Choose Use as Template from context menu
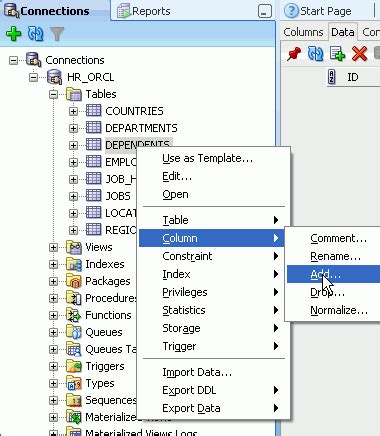This screenshot has width=380, height=436. coord(212,158)
